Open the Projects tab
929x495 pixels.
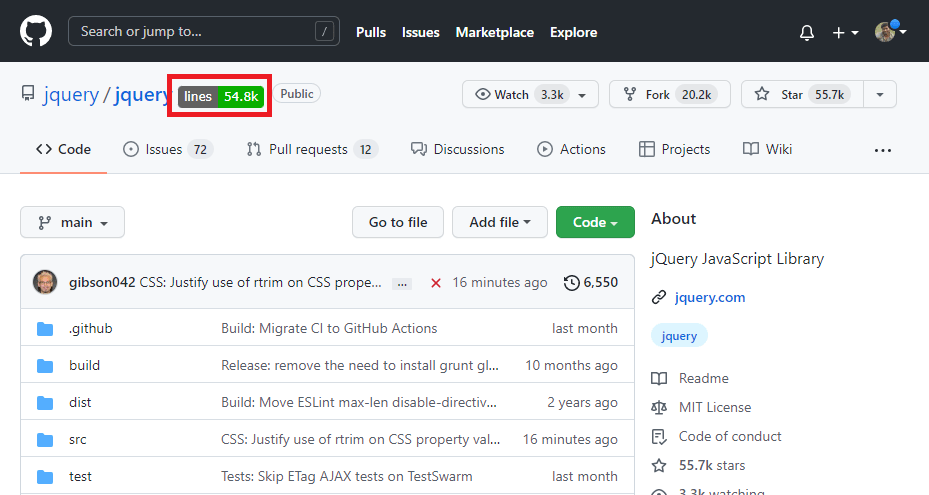pyautogui.click(x=674, y=149)
